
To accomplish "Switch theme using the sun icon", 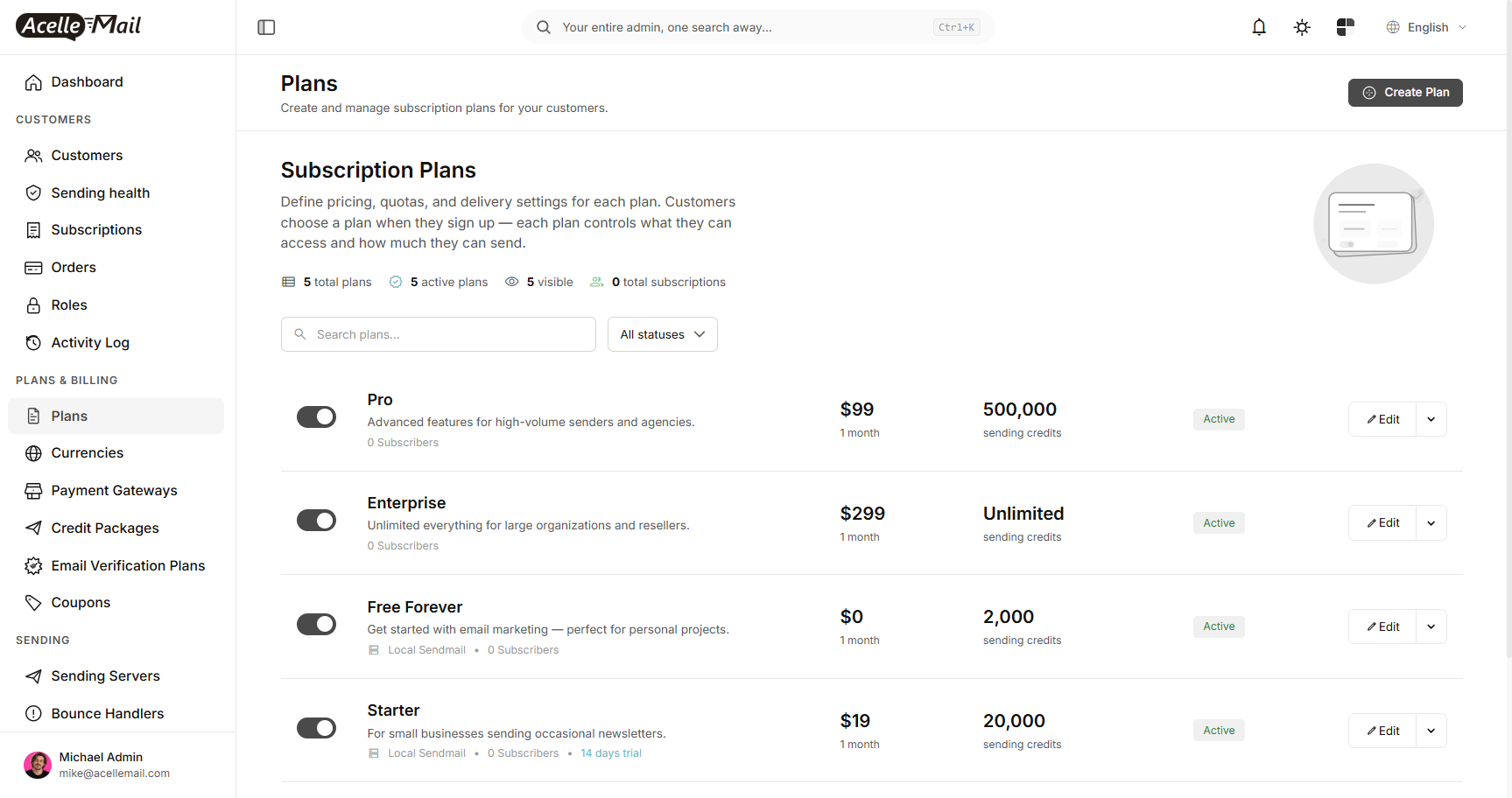I will tap(1302, 27).
